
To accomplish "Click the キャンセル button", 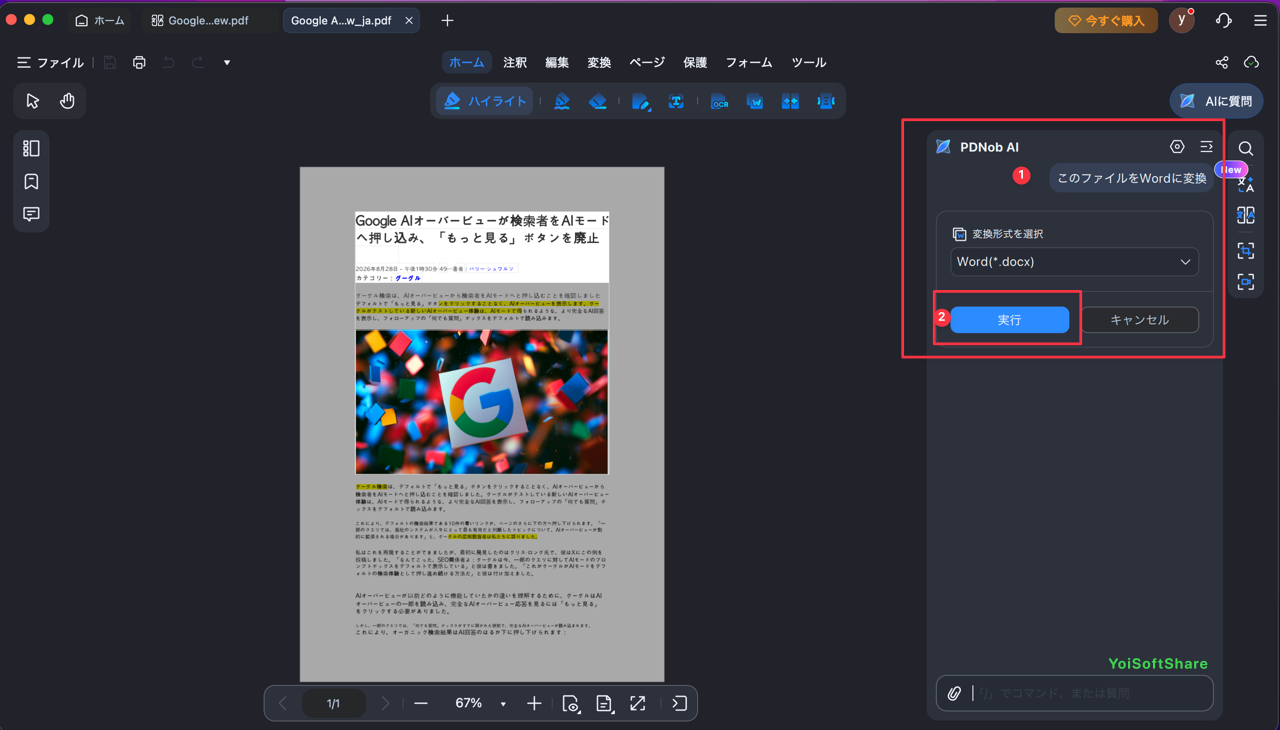I will (1139, 320).
